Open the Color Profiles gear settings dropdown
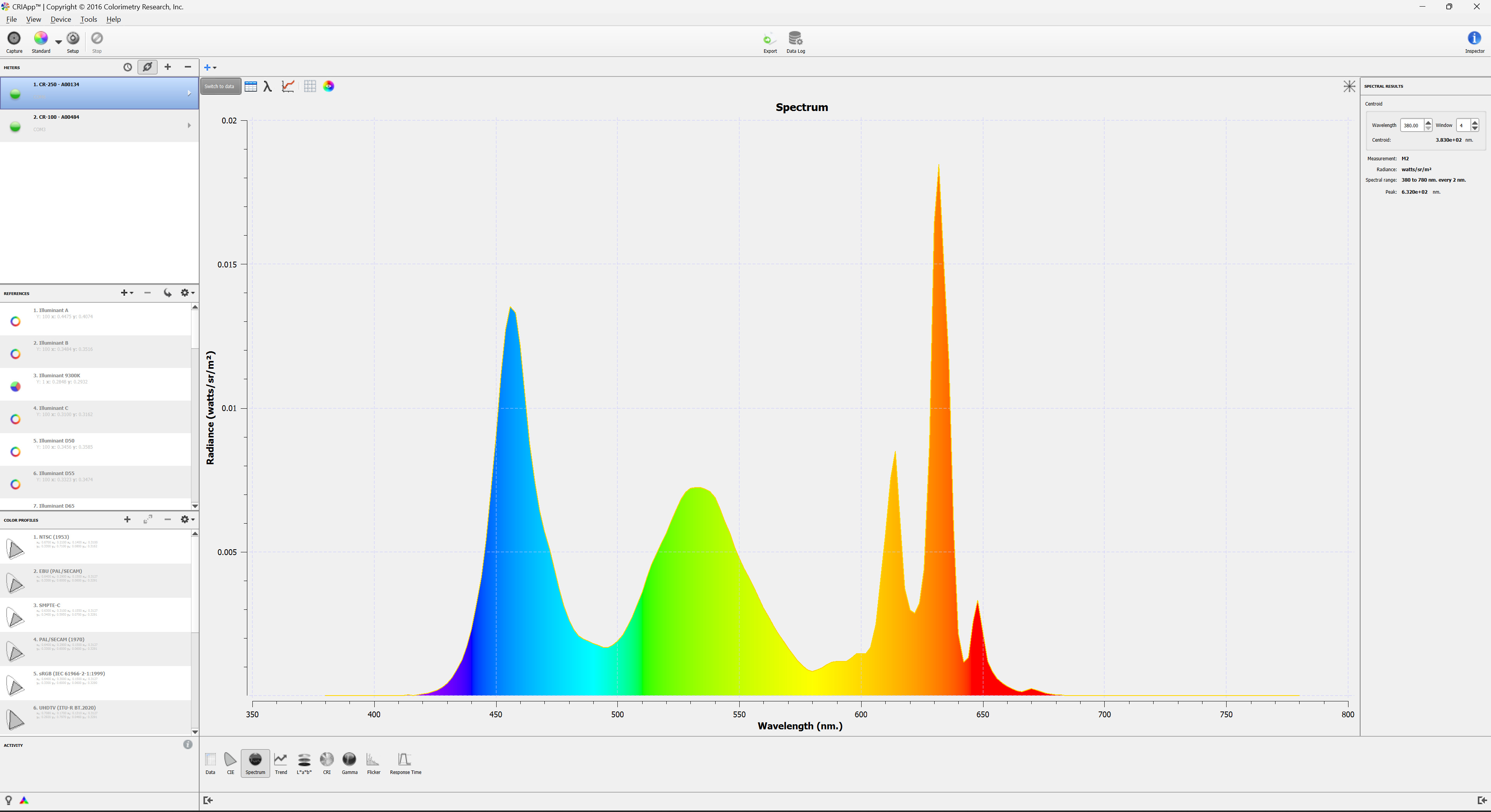The height and width of the screenshot is (812, 1491). point(187,520)
